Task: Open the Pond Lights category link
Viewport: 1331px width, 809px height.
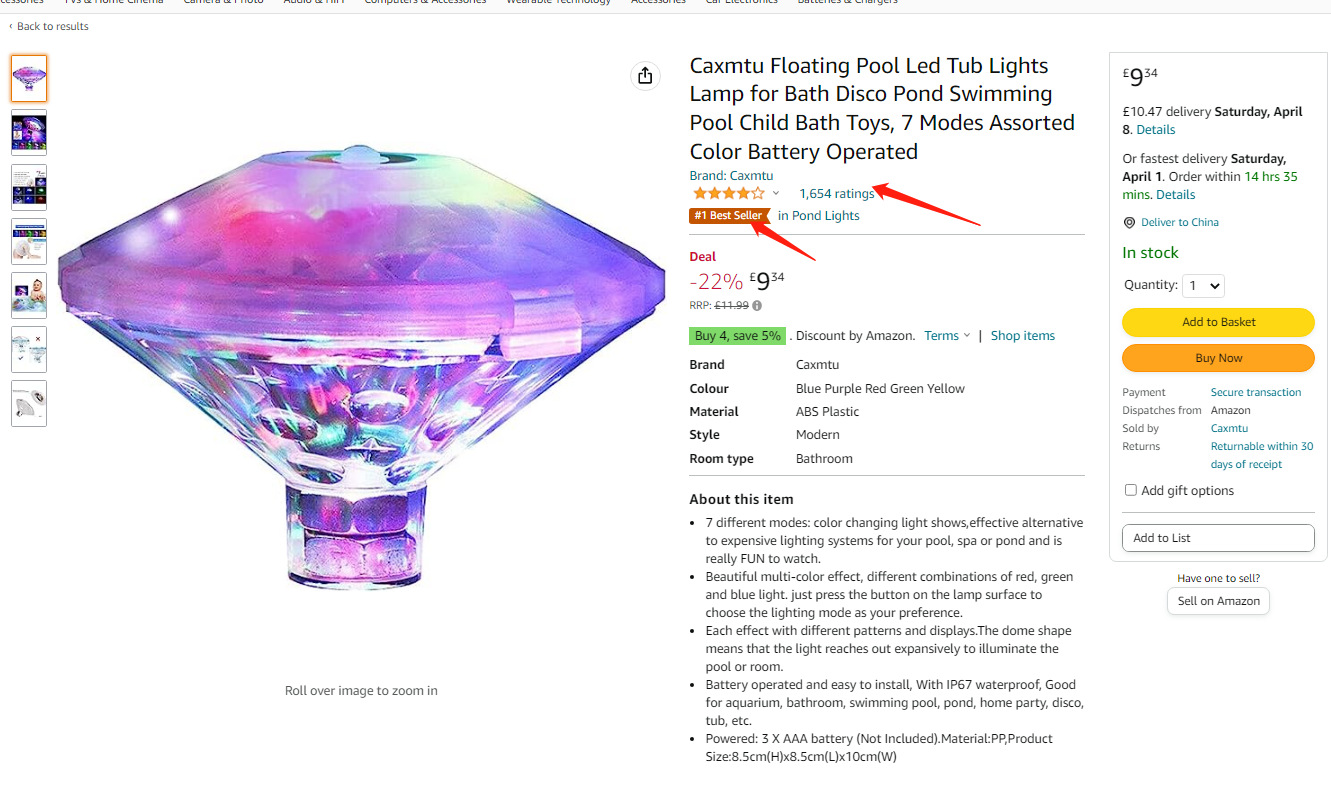Action: click(x=825, y=216)
